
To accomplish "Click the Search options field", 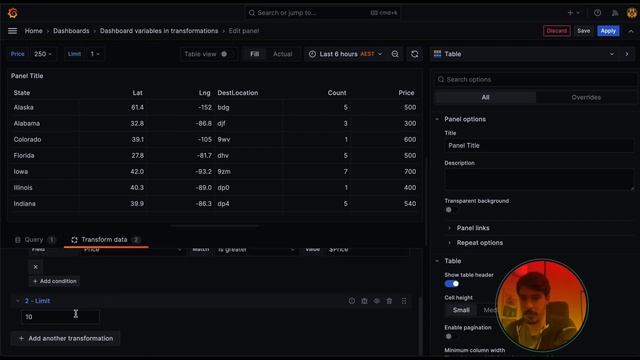I will (x=535, y=80).
